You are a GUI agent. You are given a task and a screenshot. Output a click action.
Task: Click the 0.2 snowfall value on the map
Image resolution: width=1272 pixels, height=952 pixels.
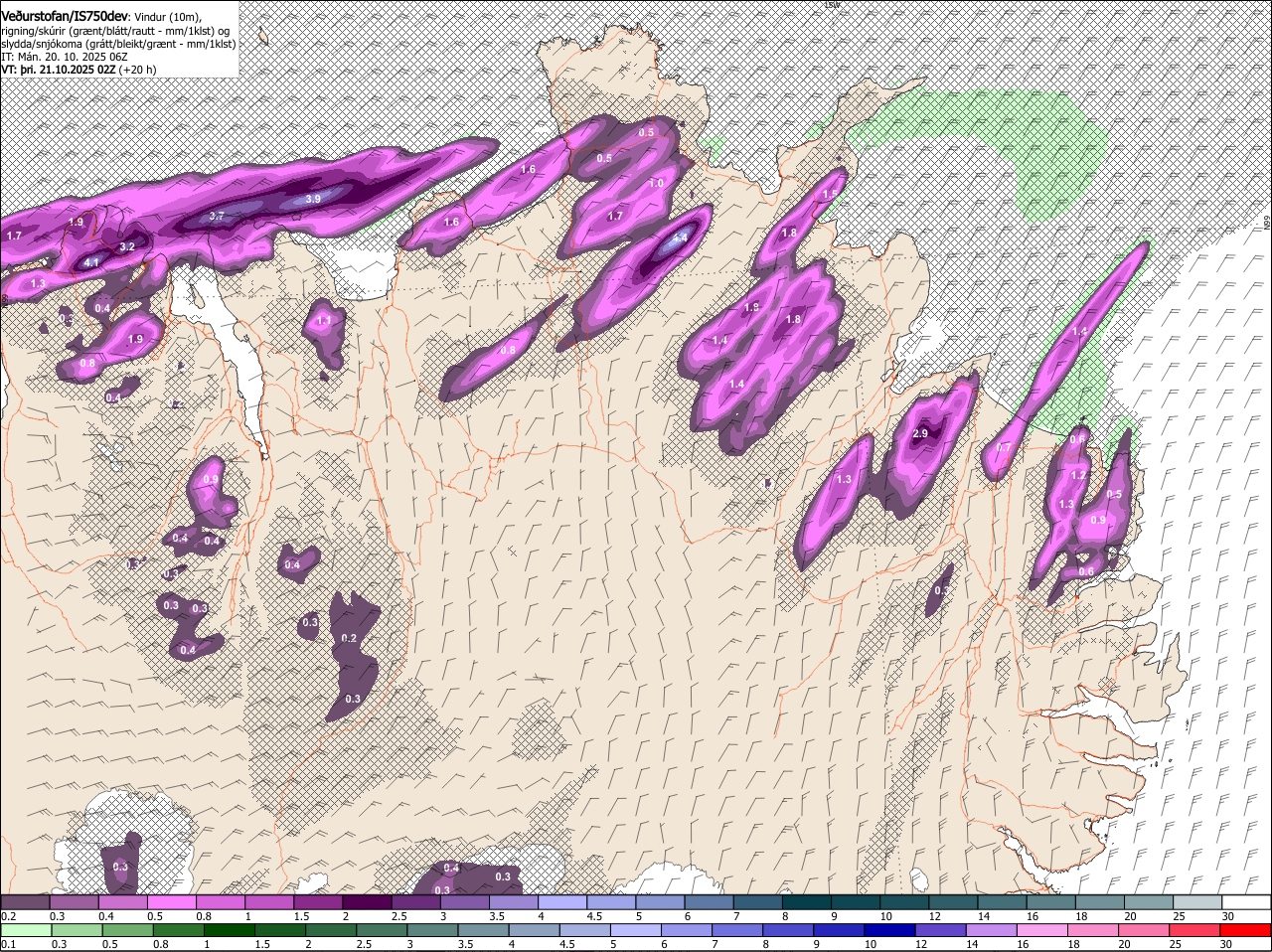point(349,638)
